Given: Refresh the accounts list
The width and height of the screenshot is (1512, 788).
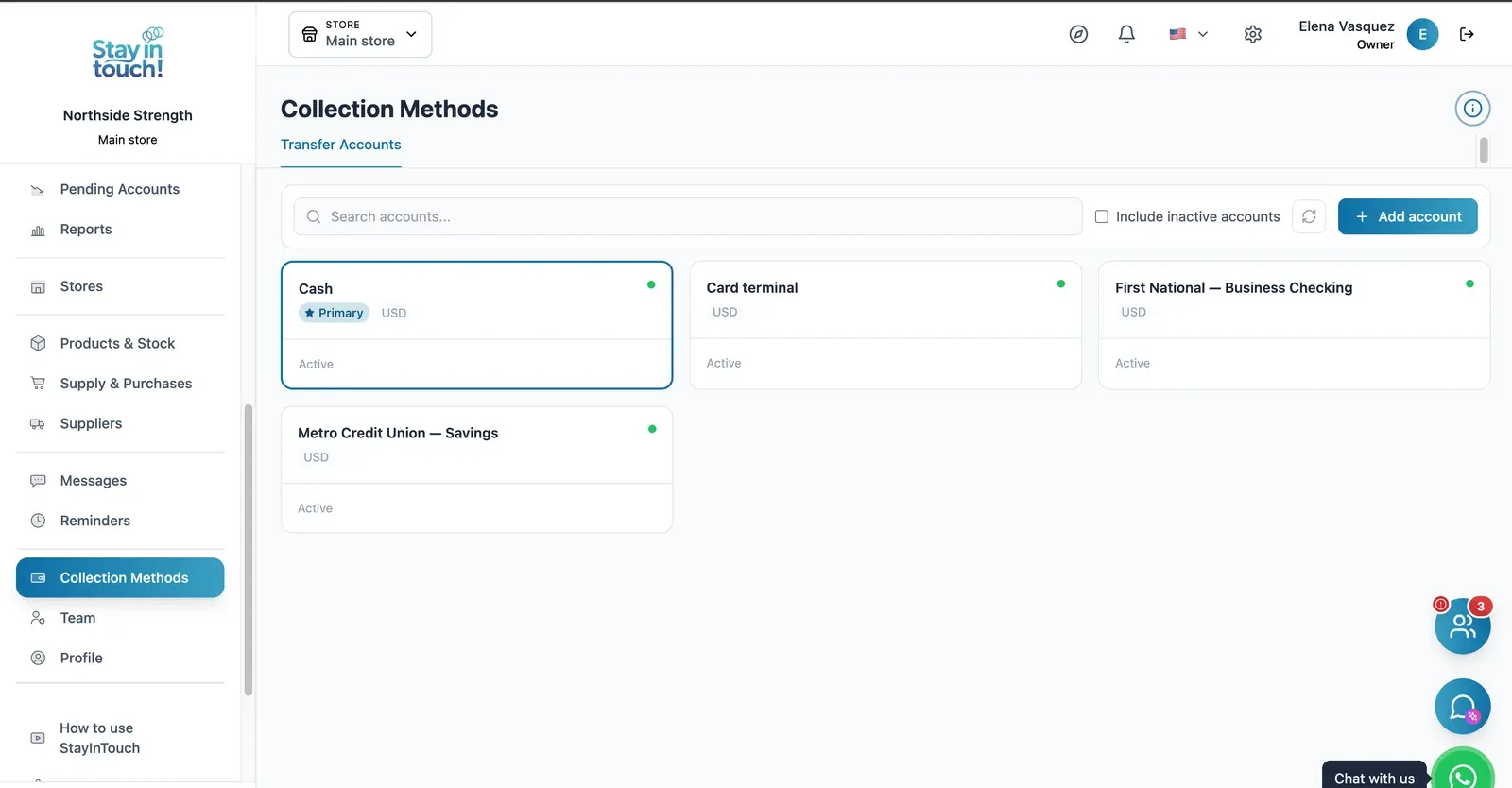Looking at the screenshot, I should point(1309,216).
